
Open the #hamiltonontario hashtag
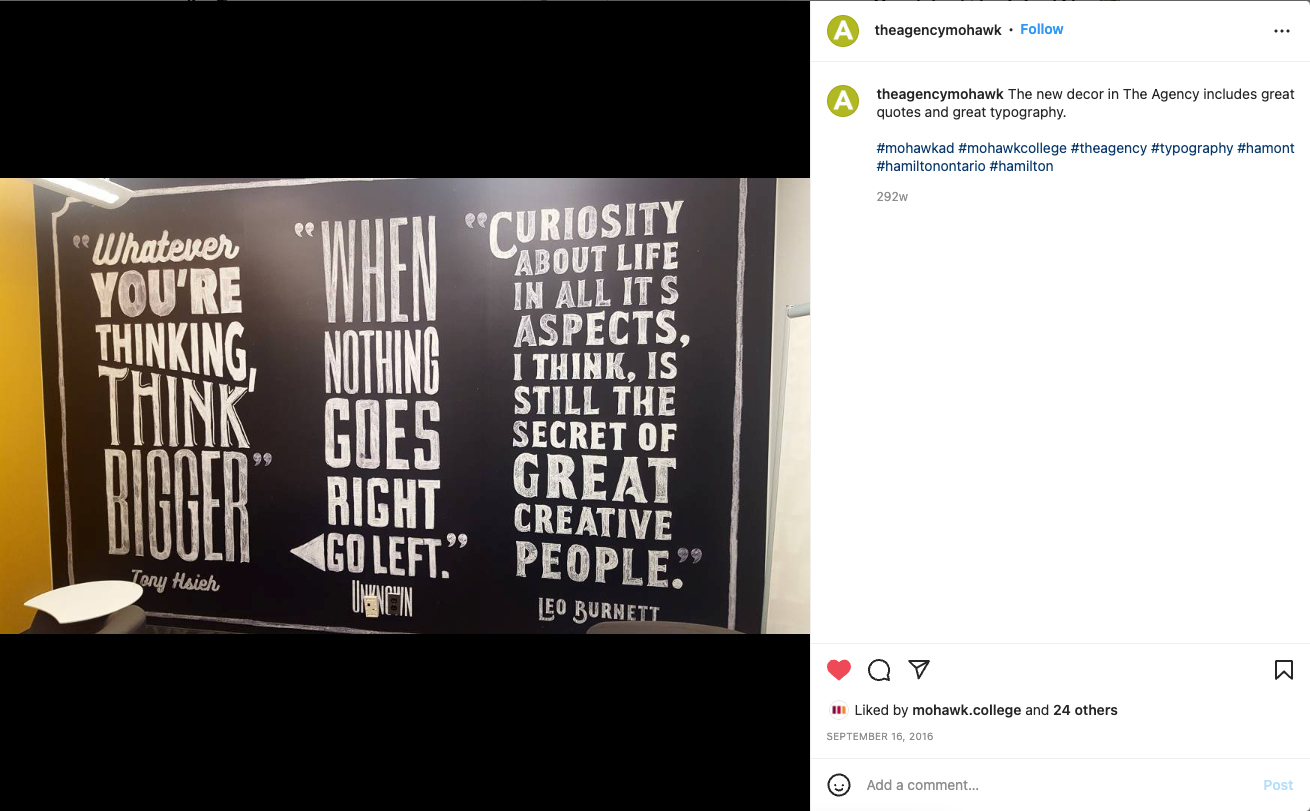click(x=931, y=166)
